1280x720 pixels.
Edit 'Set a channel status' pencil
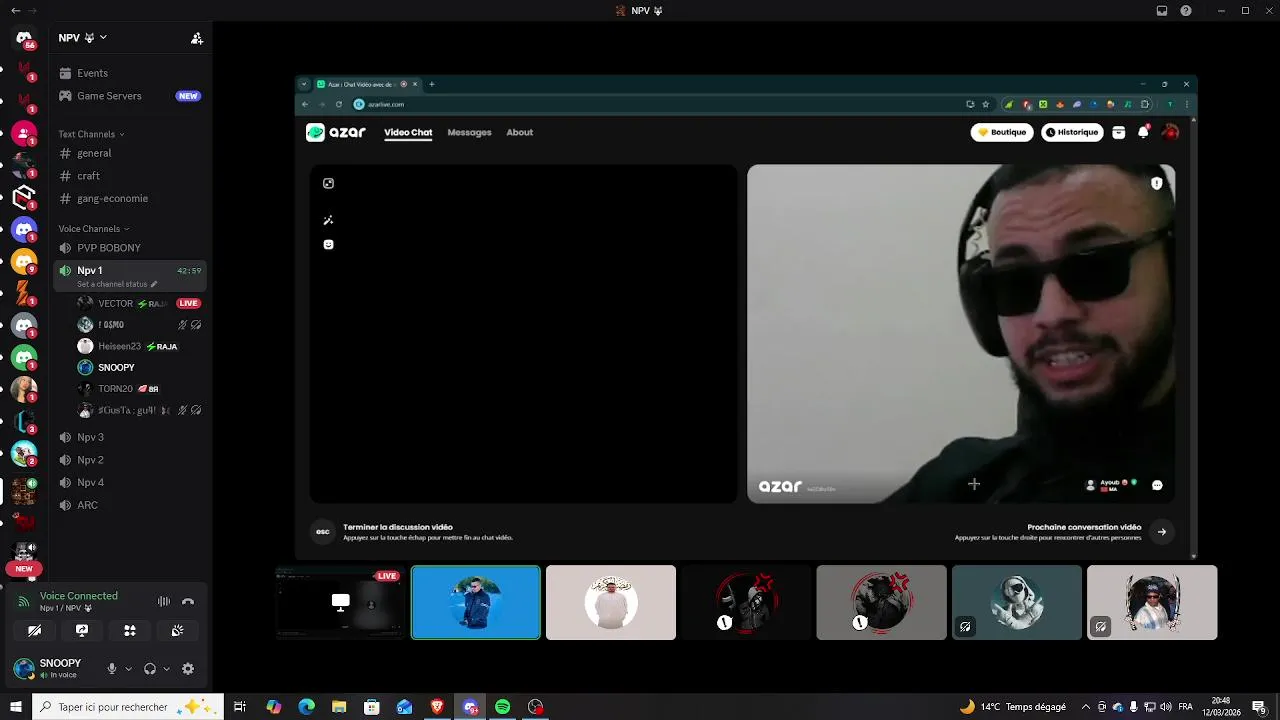tap(153, 284)
